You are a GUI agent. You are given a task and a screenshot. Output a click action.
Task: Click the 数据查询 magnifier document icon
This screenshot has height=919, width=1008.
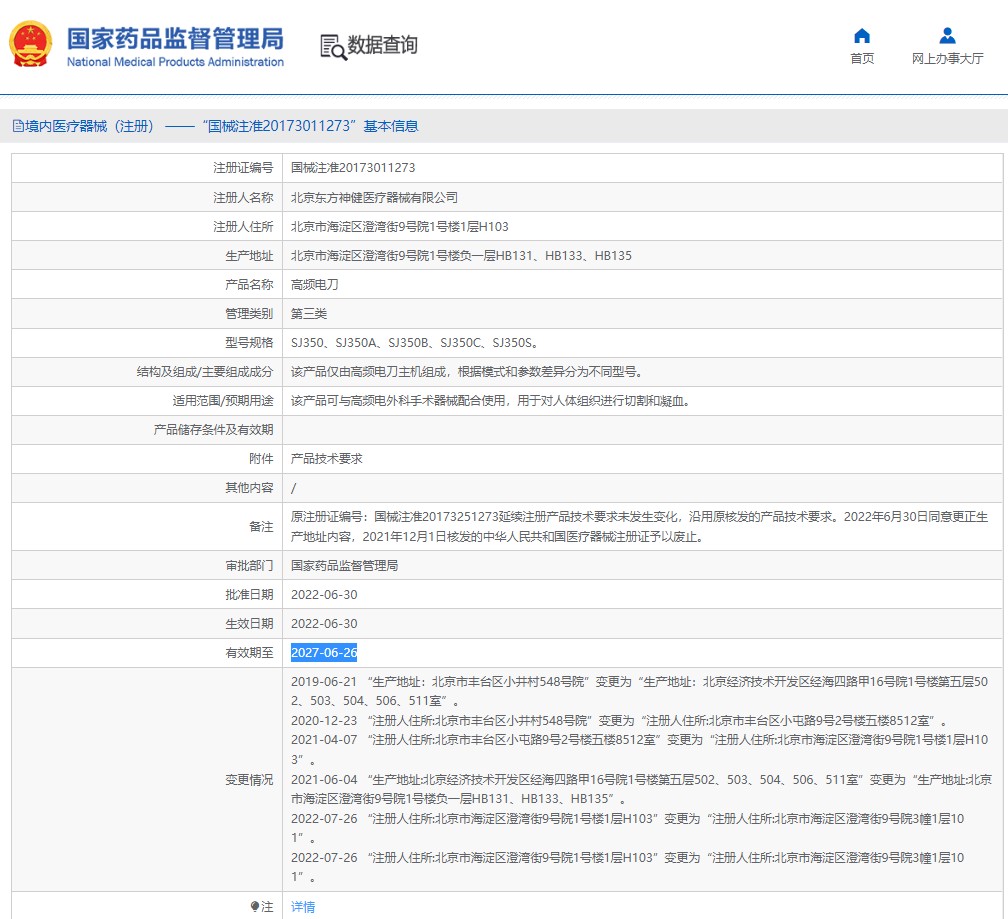pos(333,46)
